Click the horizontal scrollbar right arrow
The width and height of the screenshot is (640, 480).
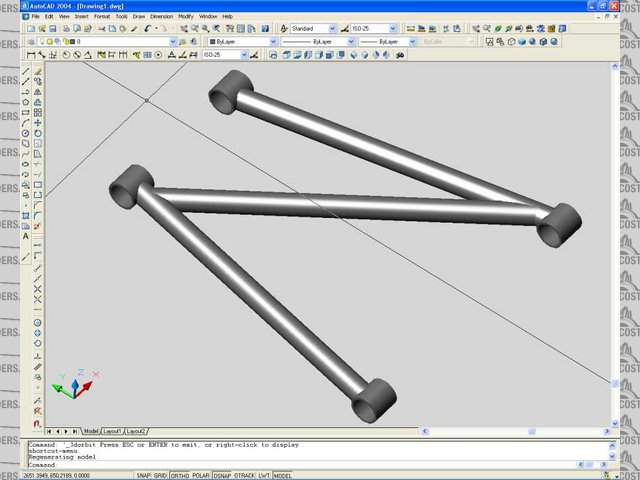click(x=607, y=431)
